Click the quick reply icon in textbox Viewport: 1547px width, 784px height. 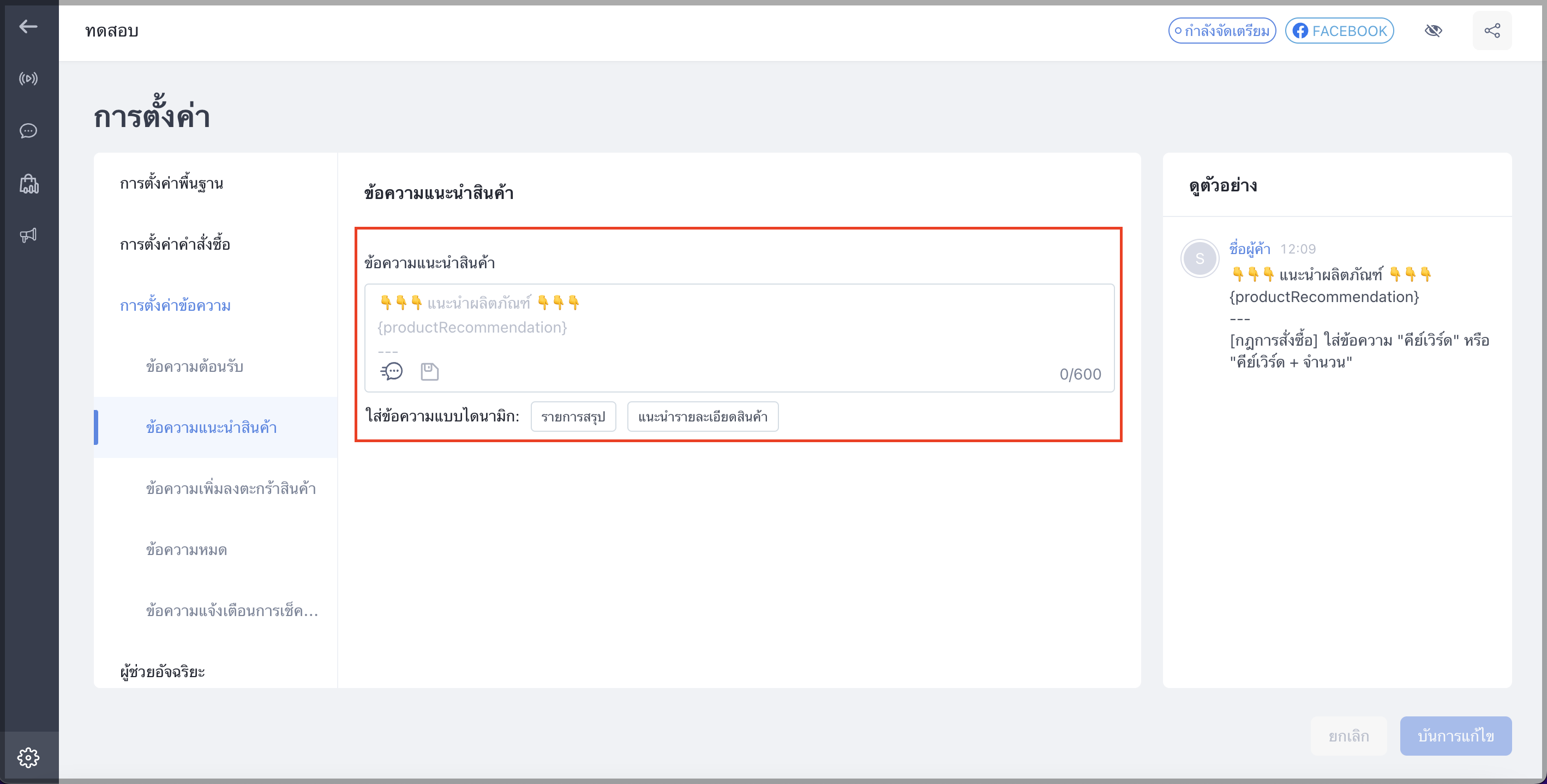point(392,372)
